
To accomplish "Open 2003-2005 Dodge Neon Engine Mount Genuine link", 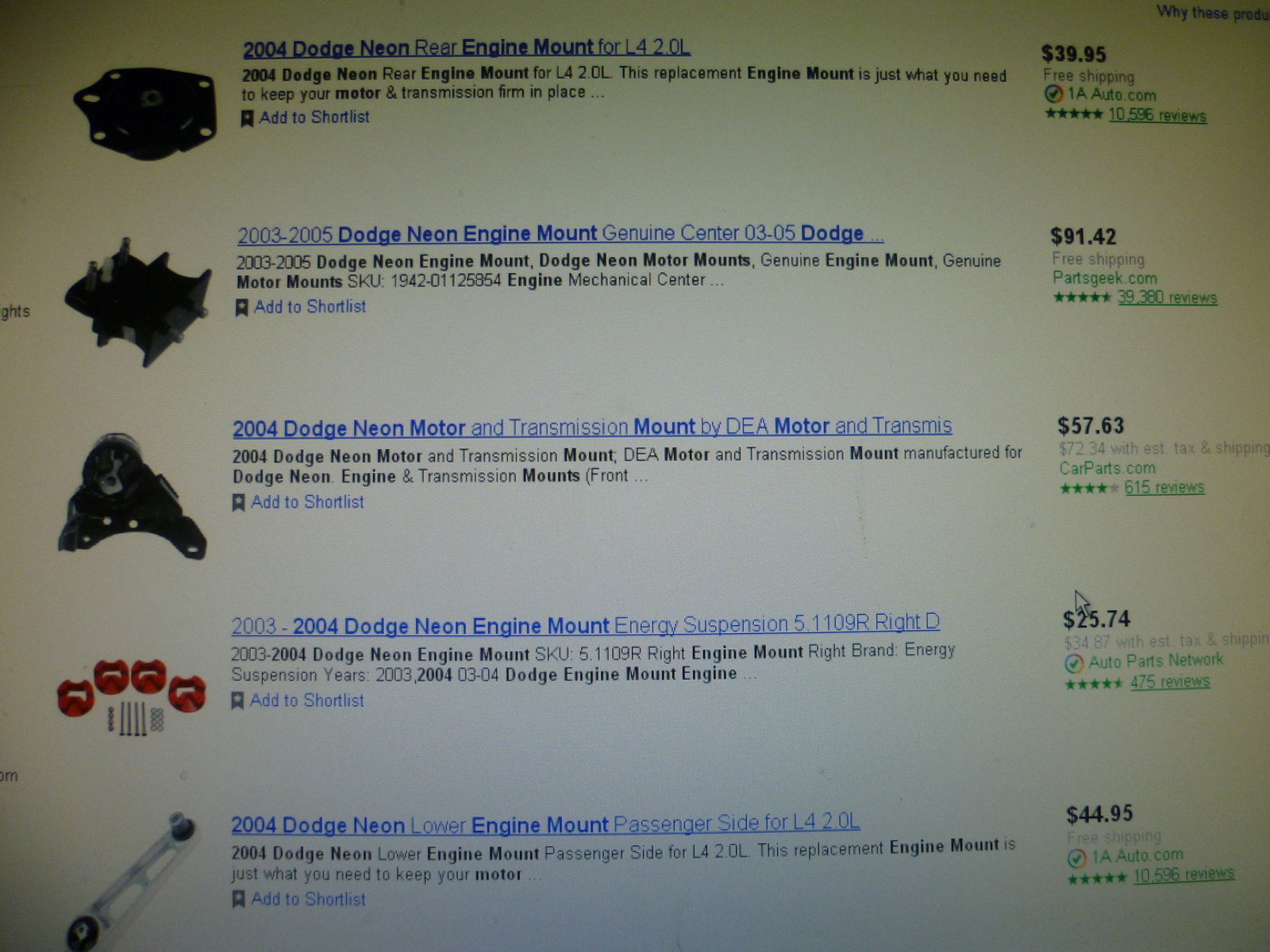I will [560, 234].
